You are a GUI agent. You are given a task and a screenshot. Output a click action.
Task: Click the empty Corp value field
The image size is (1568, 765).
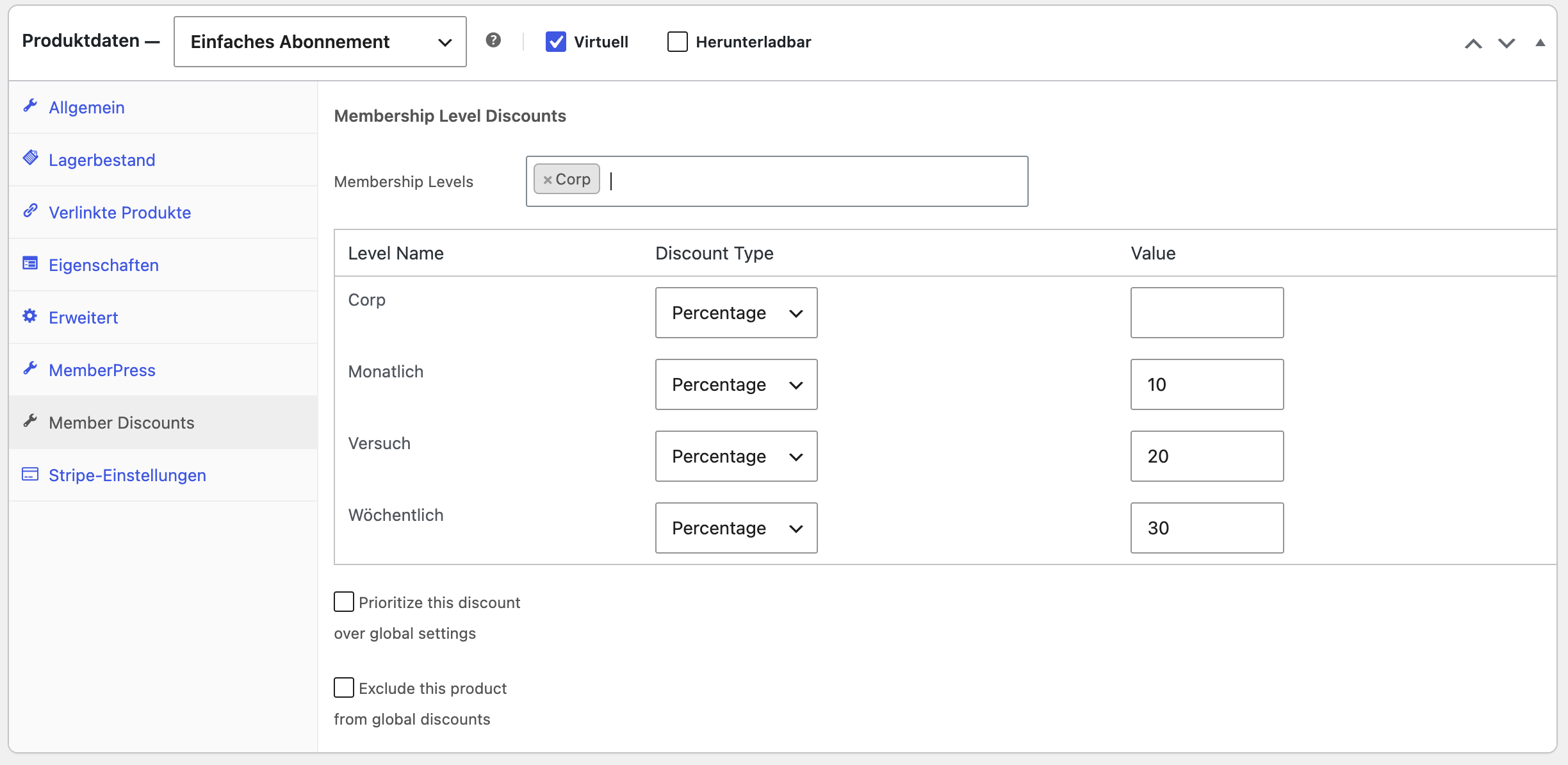tap(1207, 313)
